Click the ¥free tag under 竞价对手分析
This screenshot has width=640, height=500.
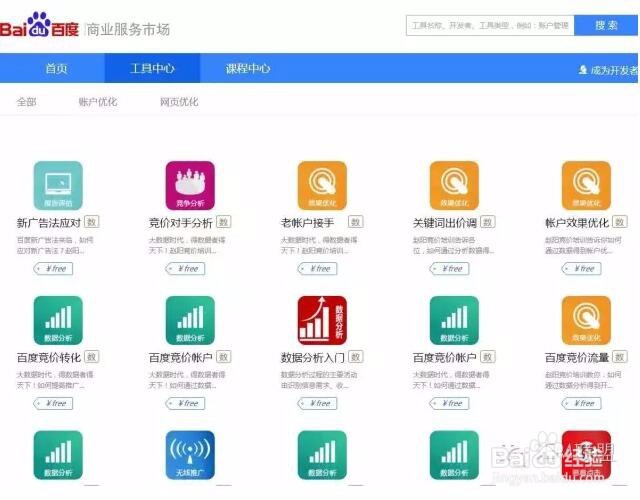point(186,269)
